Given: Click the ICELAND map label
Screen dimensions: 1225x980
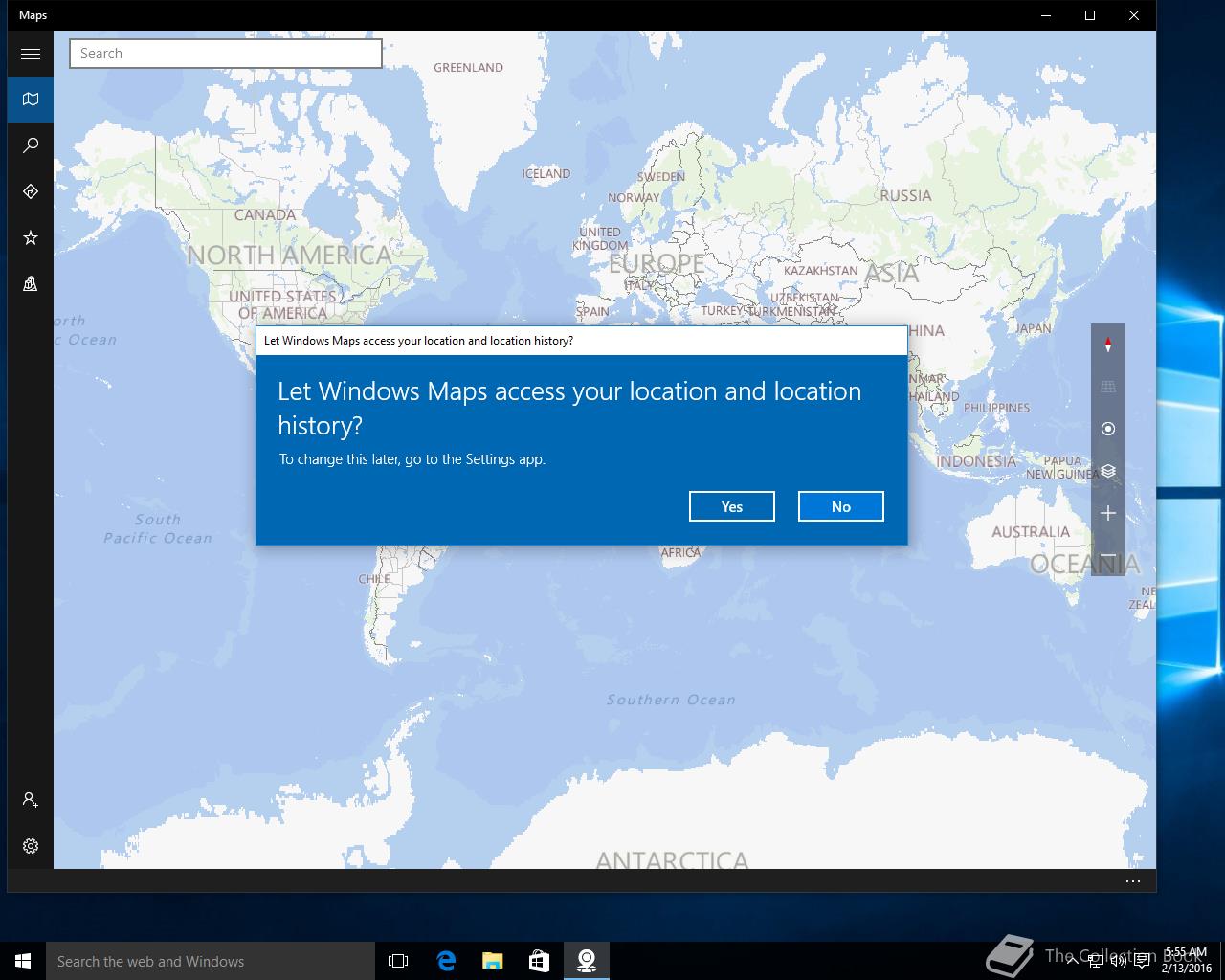Looking at the screenshot, I should 546,174.
